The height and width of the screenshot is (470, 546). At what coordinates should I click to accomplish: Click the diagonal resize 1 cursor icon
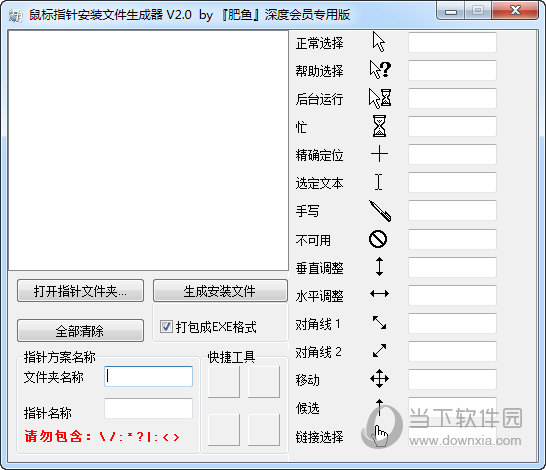[x=379, y=322]
